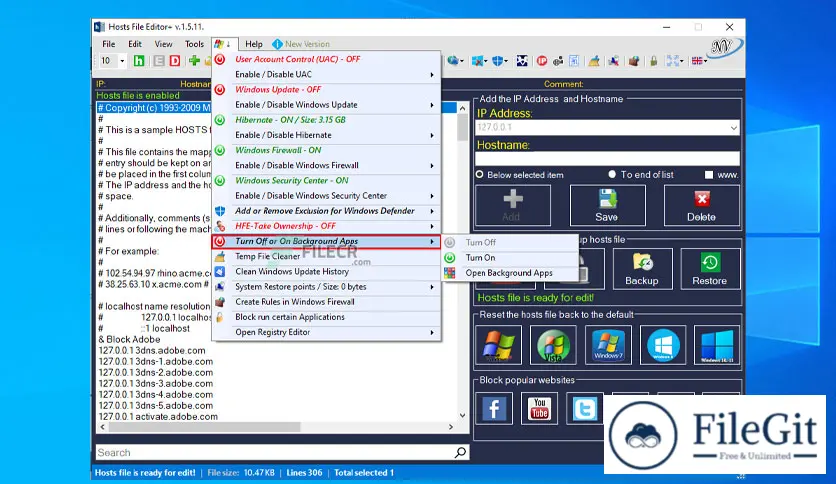
Task: Reset hosts file to Windows 8 default
Action: point(663,345)
